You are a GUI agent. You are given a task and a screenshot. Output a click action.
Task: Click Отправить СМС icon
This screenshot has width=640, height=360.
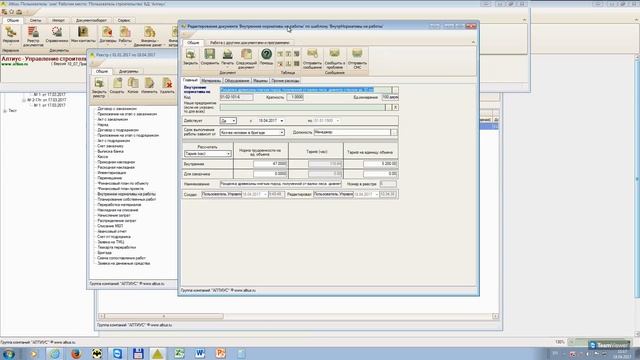(357, 58)
